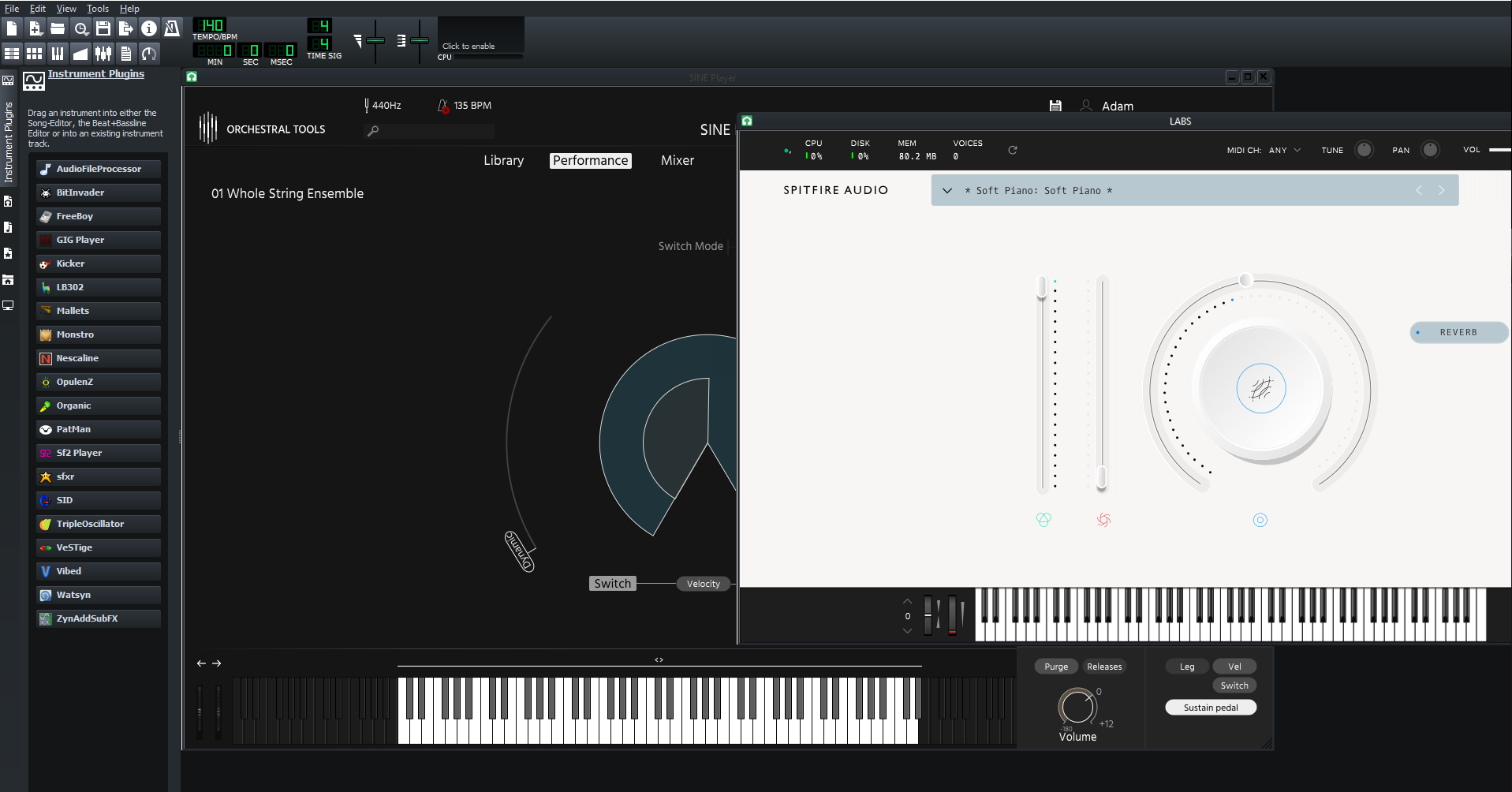The image size is (1512, 792).
Task: Open the Soft Piano preset dropdown
Action: (947, 191)
